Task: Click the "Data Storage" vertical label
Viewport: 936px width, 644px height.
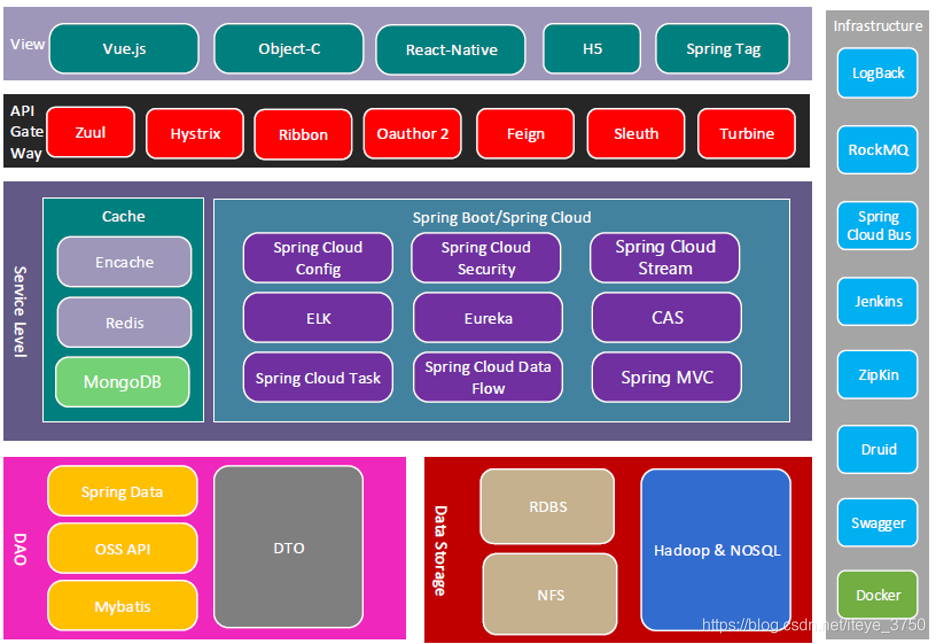Action: tap(440, 551)
